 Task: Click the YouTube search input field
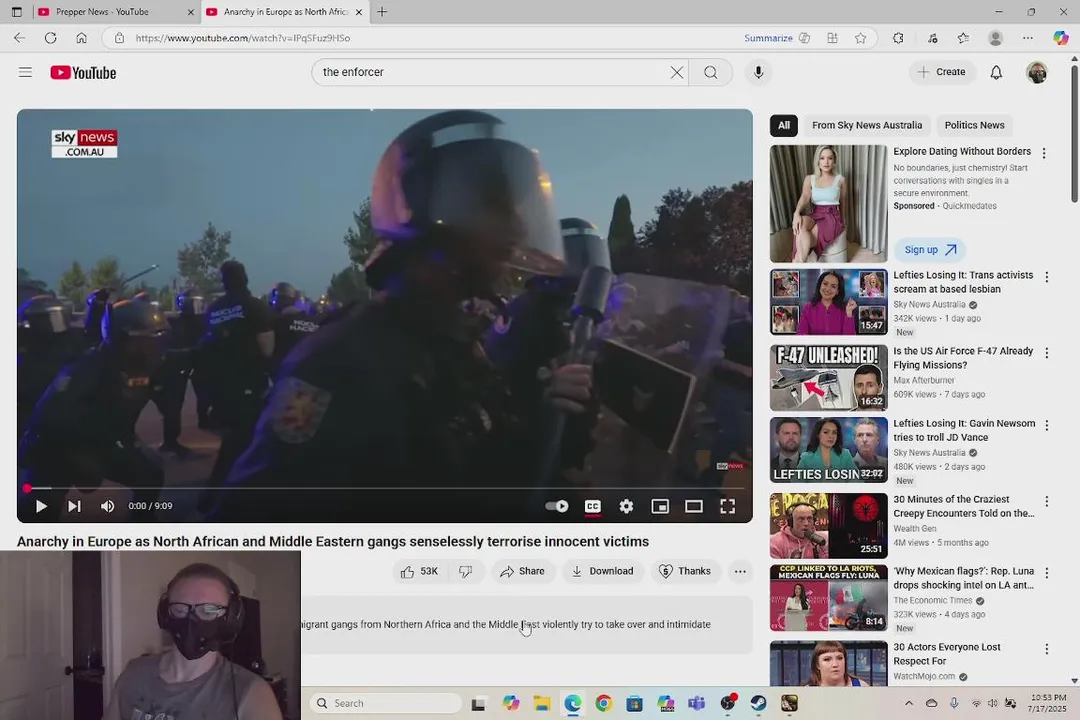coord(492,72)
